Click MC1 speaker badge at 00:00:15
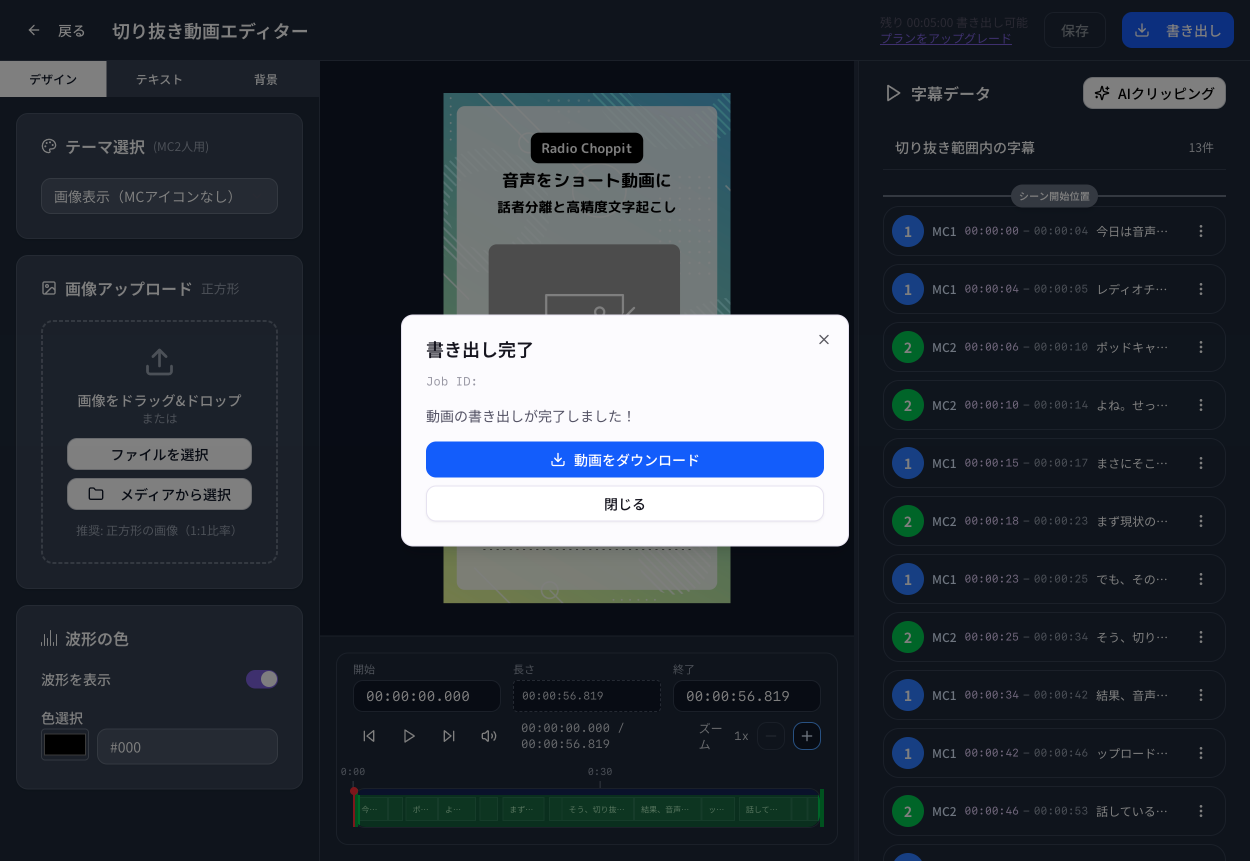Image resolution: width=1250 pixels, height=861 pixels. 908,463
